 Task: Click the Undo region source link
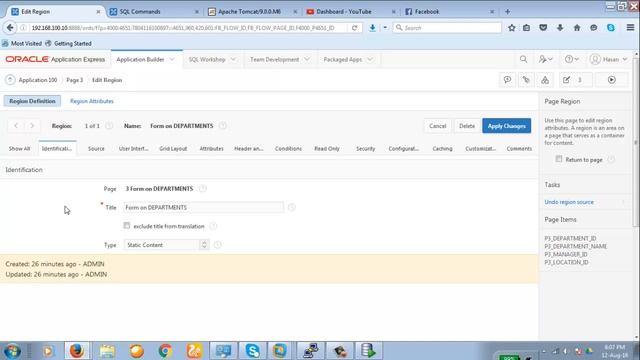[x=569, y=202]
